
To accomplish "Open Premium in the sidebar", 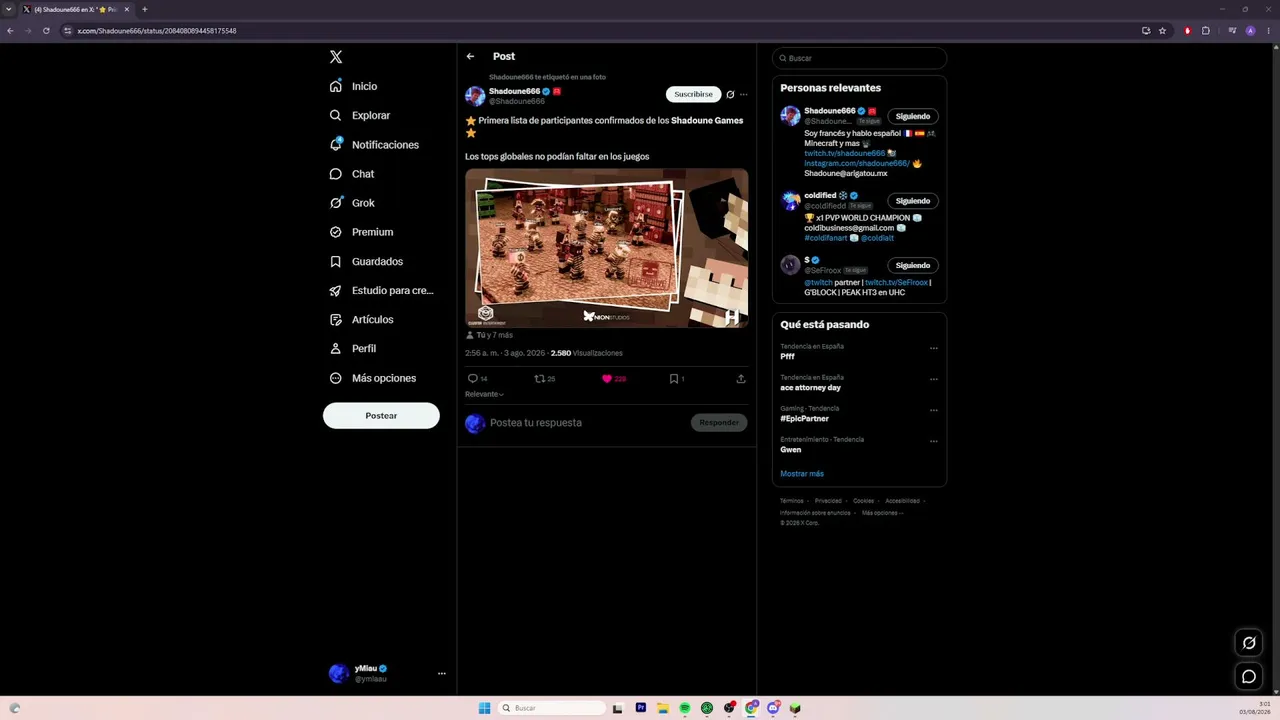I will (361, 232).
